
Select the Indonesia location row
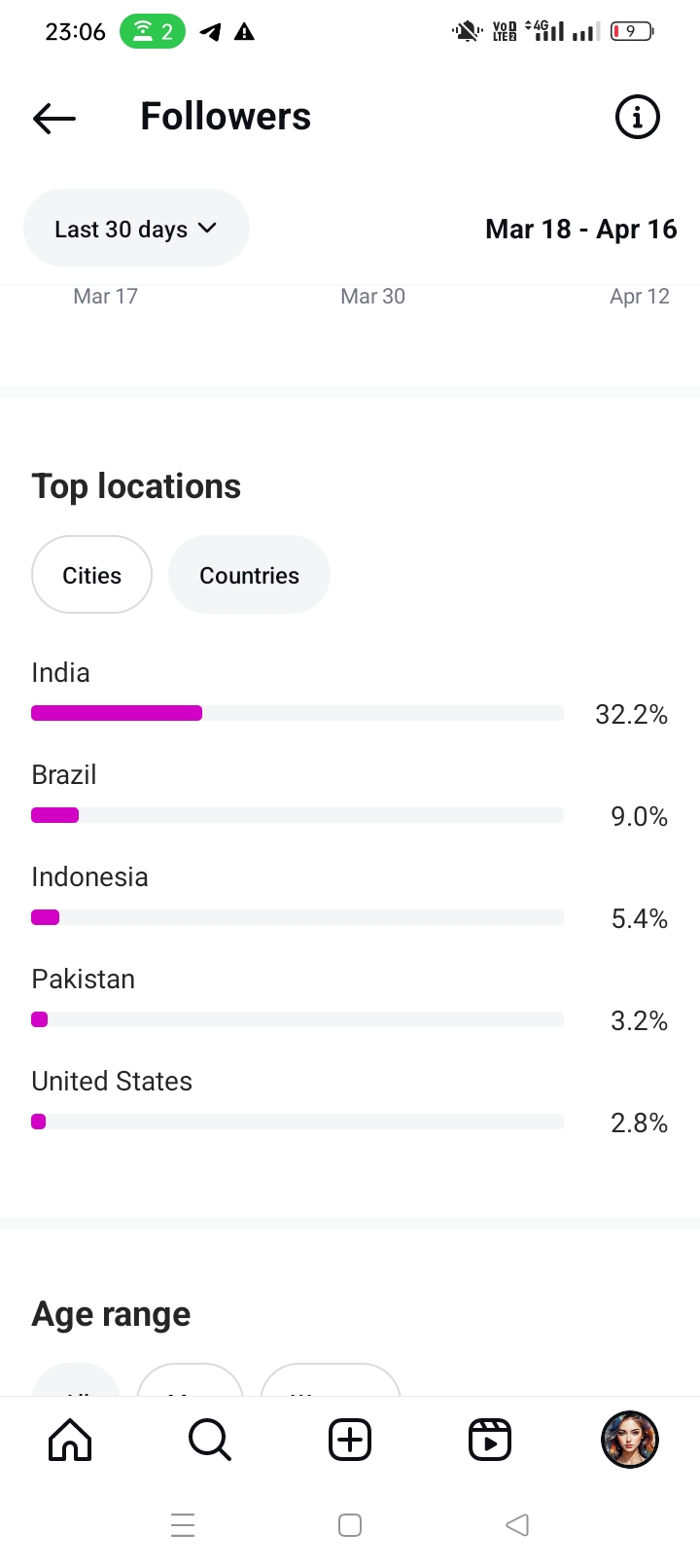pyautogui.click(x=89, y=877)
